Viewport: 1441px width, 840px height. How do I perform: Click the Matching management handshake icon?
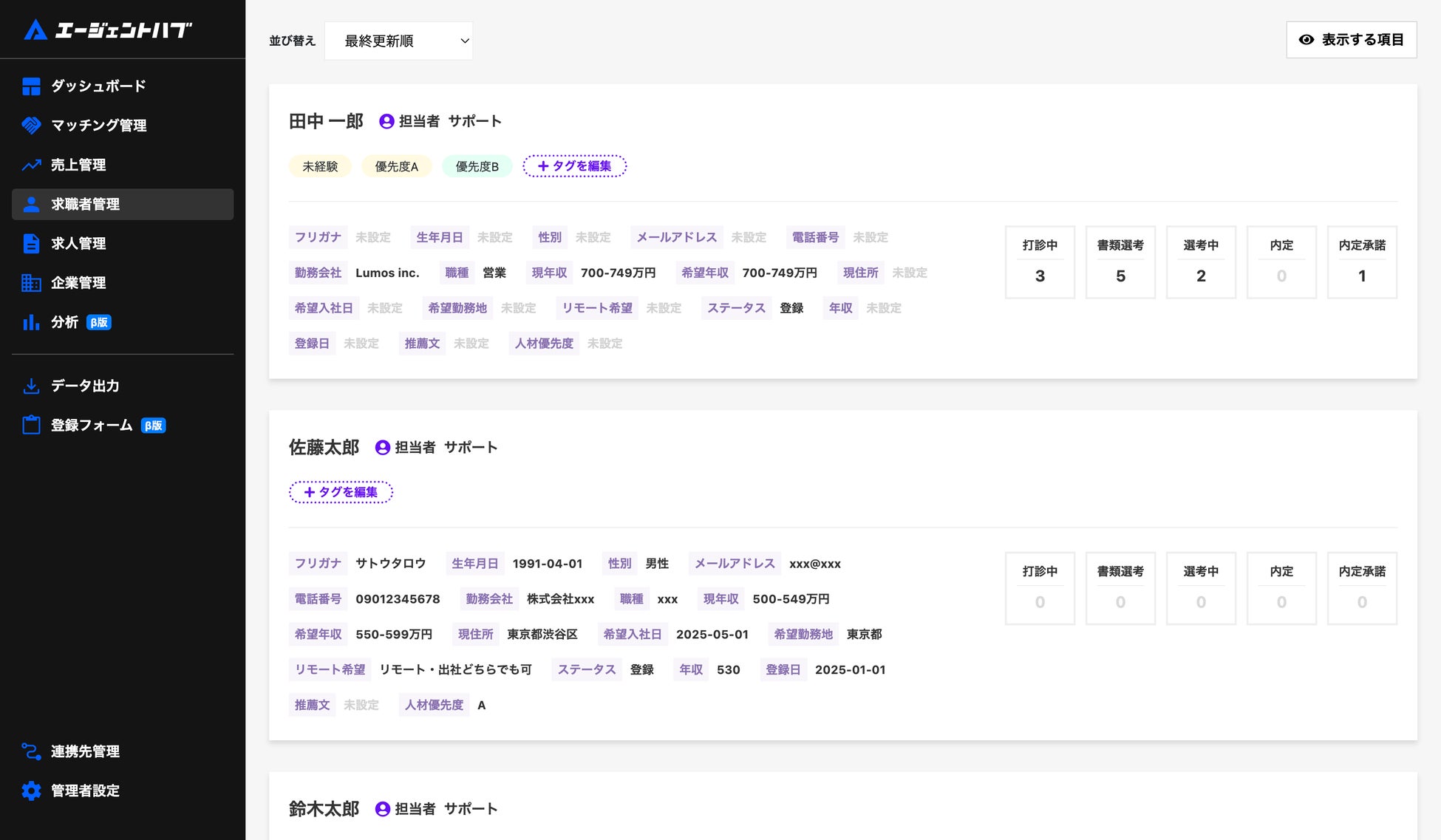(31, 126)
